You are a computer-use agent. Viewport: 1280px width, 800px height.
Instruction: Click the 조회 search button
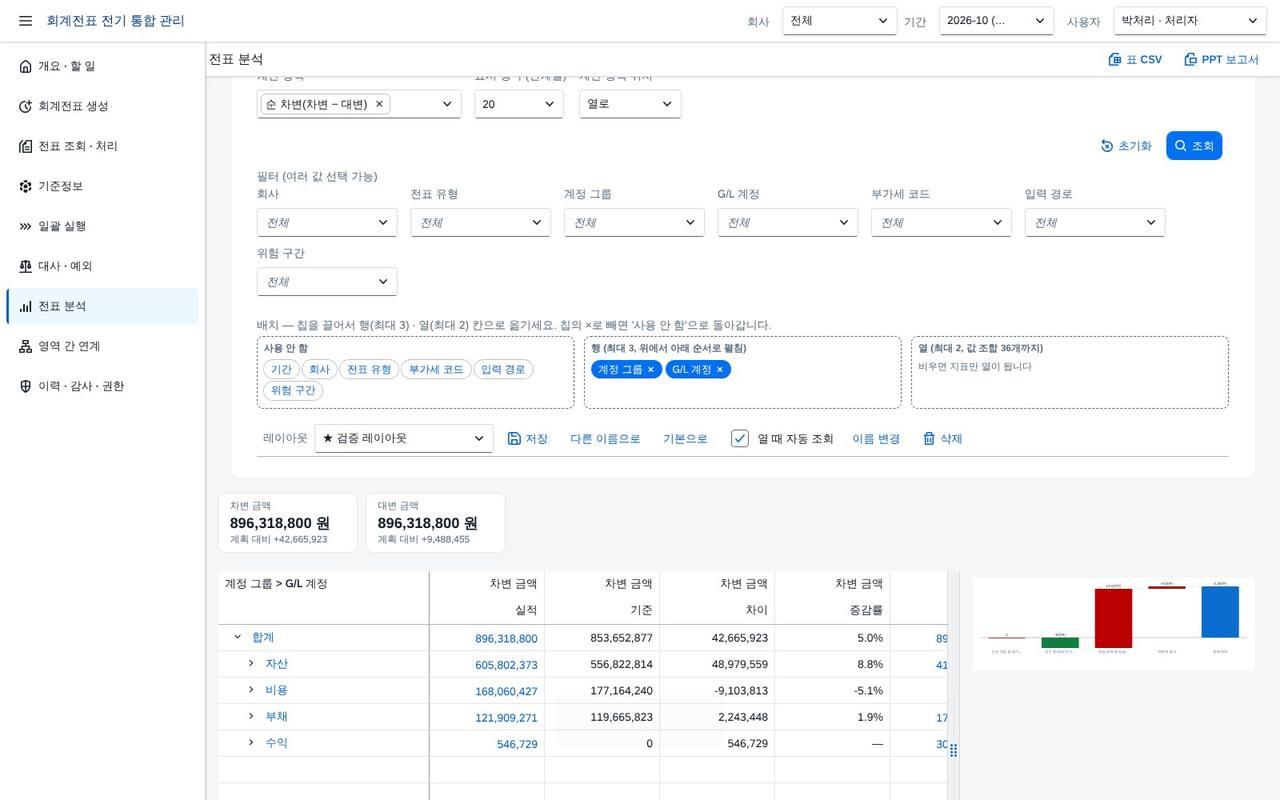point(1194,146)
